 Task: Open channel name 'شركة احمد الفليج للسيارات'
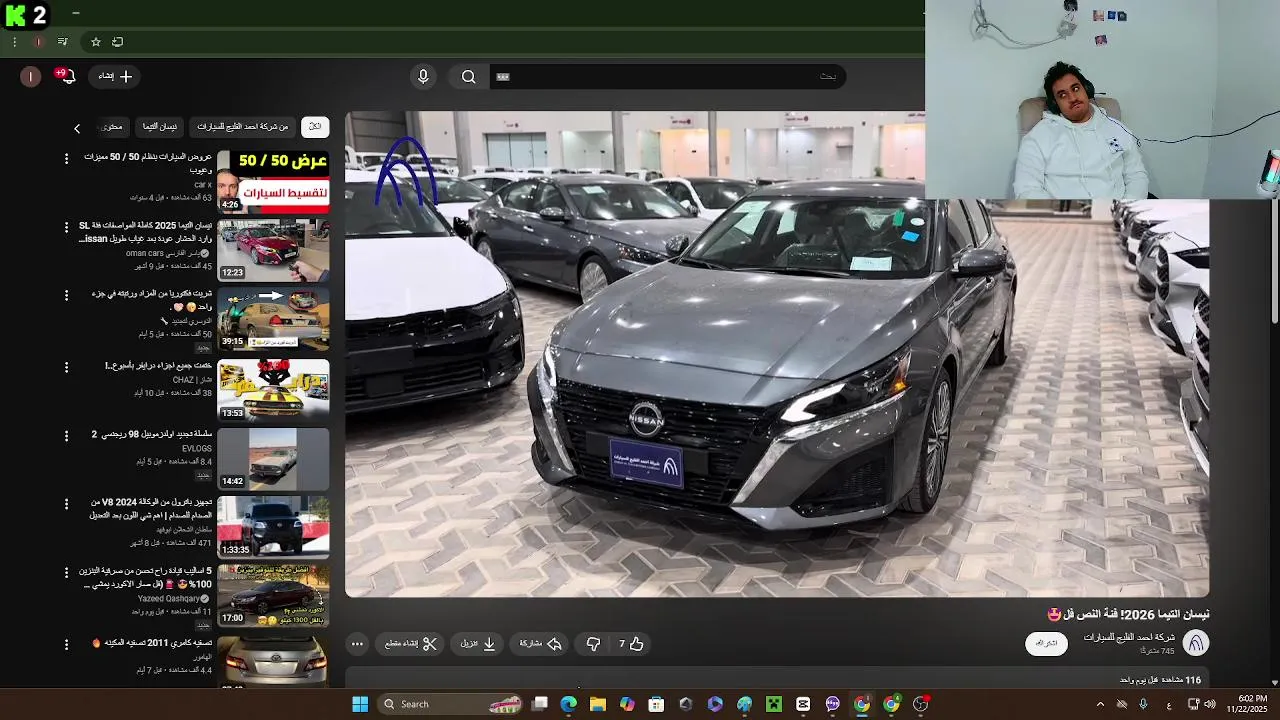tap(1128, 637)
